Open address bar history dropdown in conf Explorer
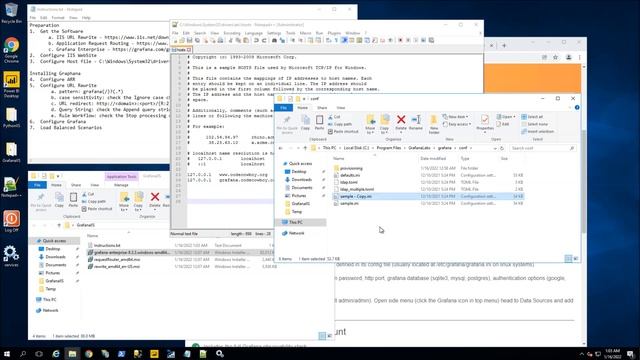Image resolution: width=640 pixels, height=360 pixels. pyautogui.click(x=495, y=148)
